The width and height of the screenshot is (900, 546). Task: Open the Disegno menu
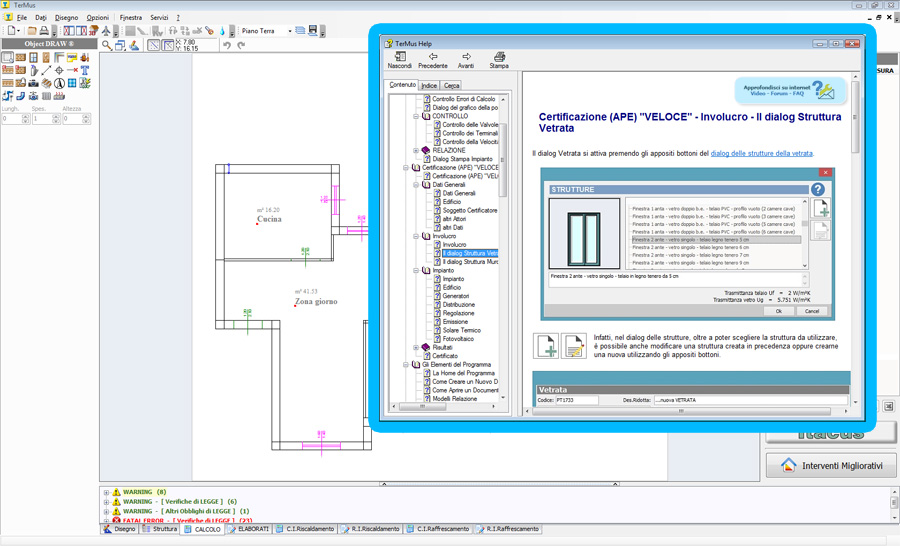tap(67, 18)
